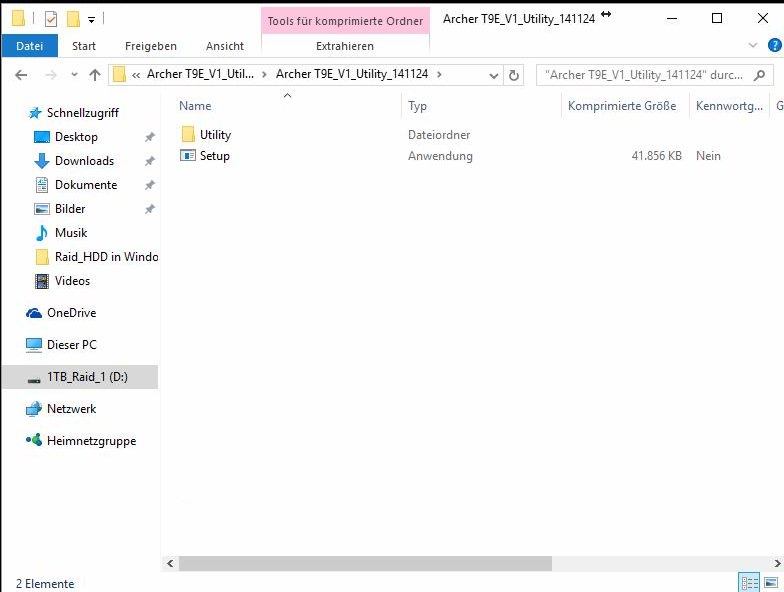Click Archer T9E_V1_Utility_141124 breadcrumb segment

[352, 74]
